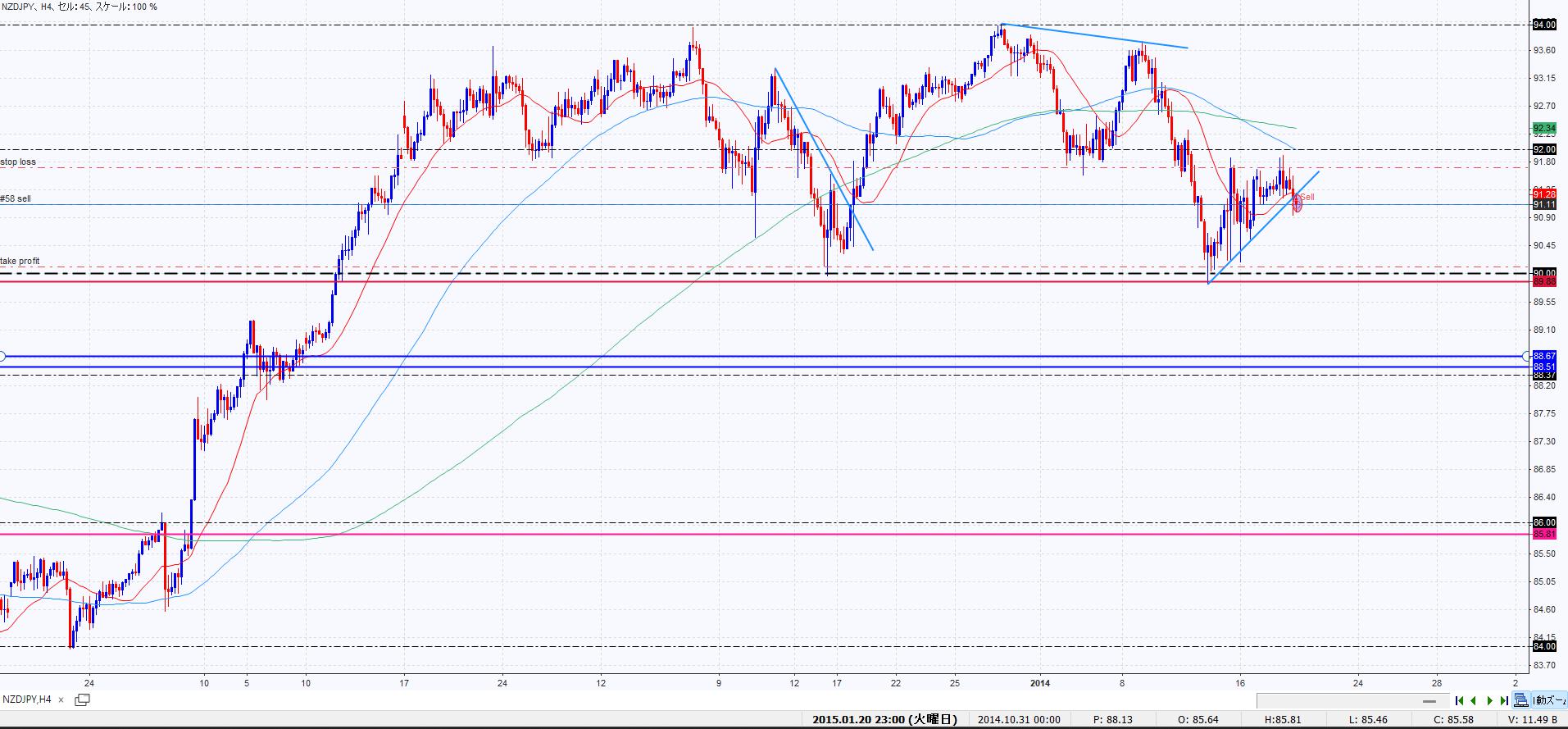Screen dimensions: 1568x729
Task: Click the blue 88.67 price tag
Action: pos(1543,356)
